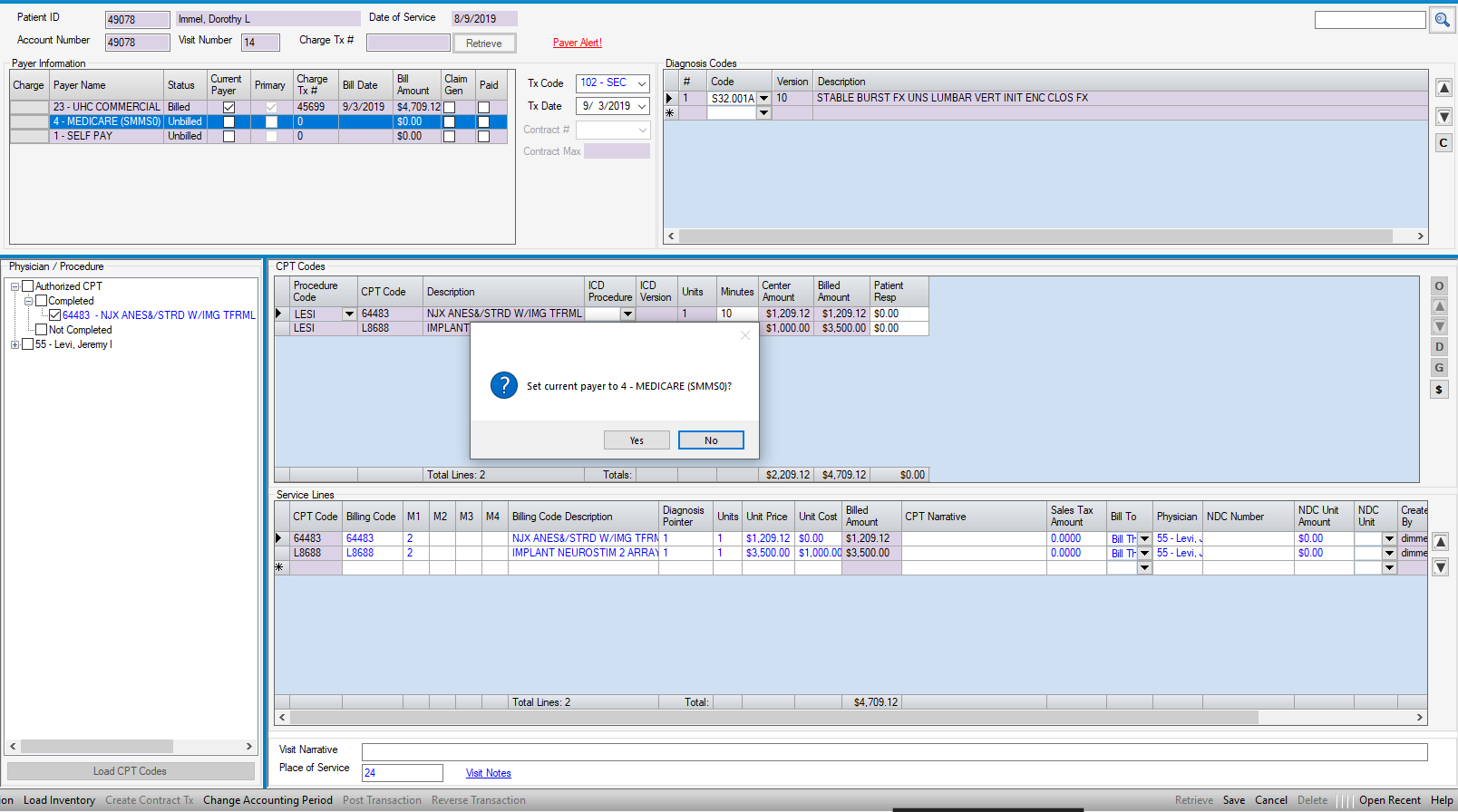
Task: Open the S32.001A diagnosis code dropdown
Action: 763,98
